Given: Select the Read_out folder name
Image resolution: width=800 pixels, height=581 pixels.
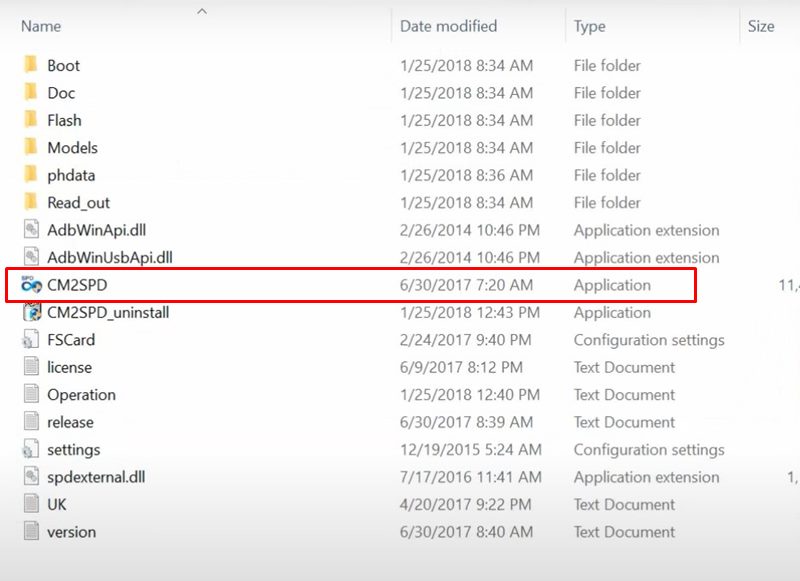Looking at the screenshot, I should [x=78, y=203].
